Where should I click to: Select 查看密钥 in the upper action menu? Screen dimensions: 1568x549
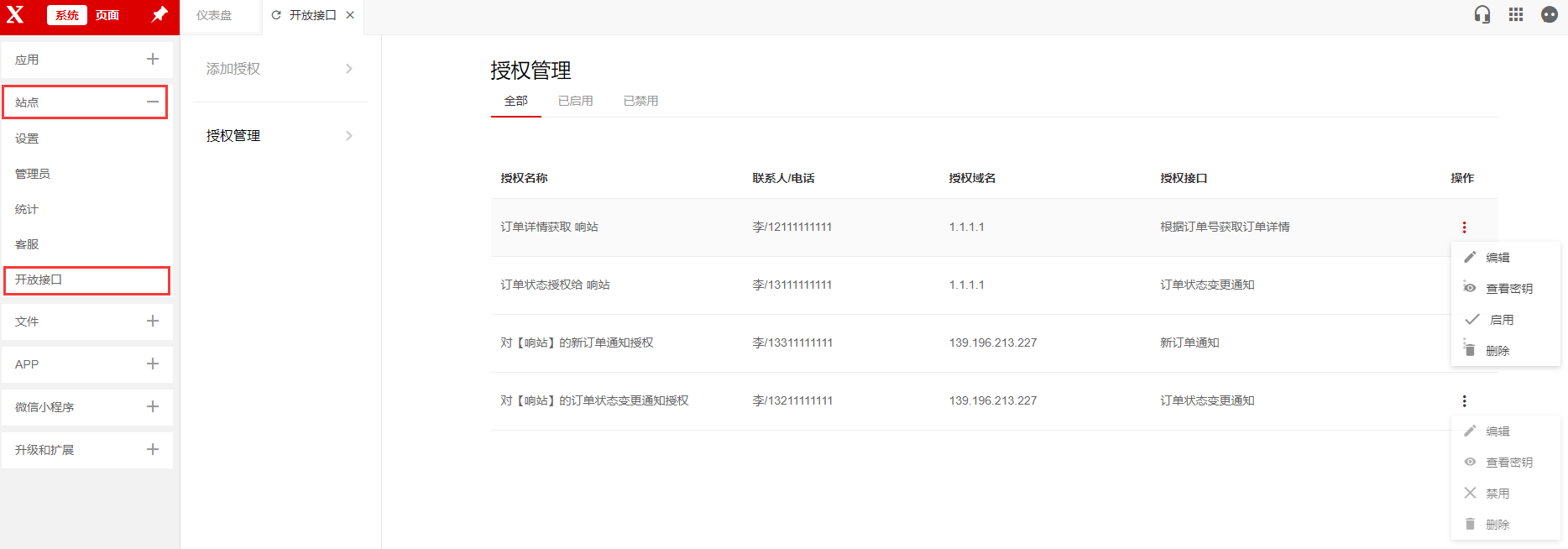(x=1508, y=289)
